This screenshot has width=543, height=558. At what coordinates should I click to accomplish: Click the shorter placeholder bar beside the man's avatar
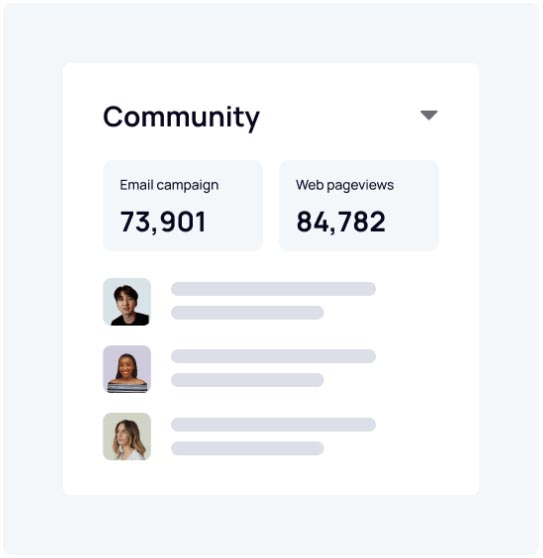(x=247, y=312)
